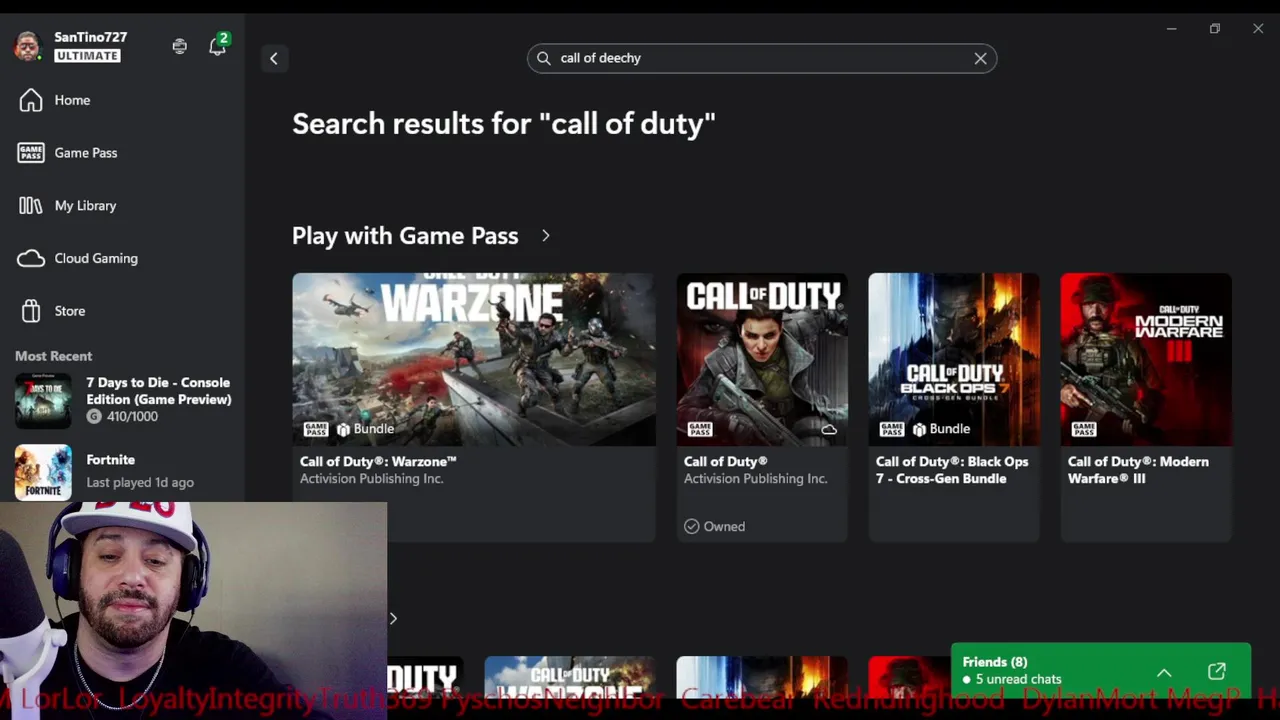The width and height of the screenshot is (1280, 720).
Task: Click the search magnifier icon
Action: click(x=544, y=58)
